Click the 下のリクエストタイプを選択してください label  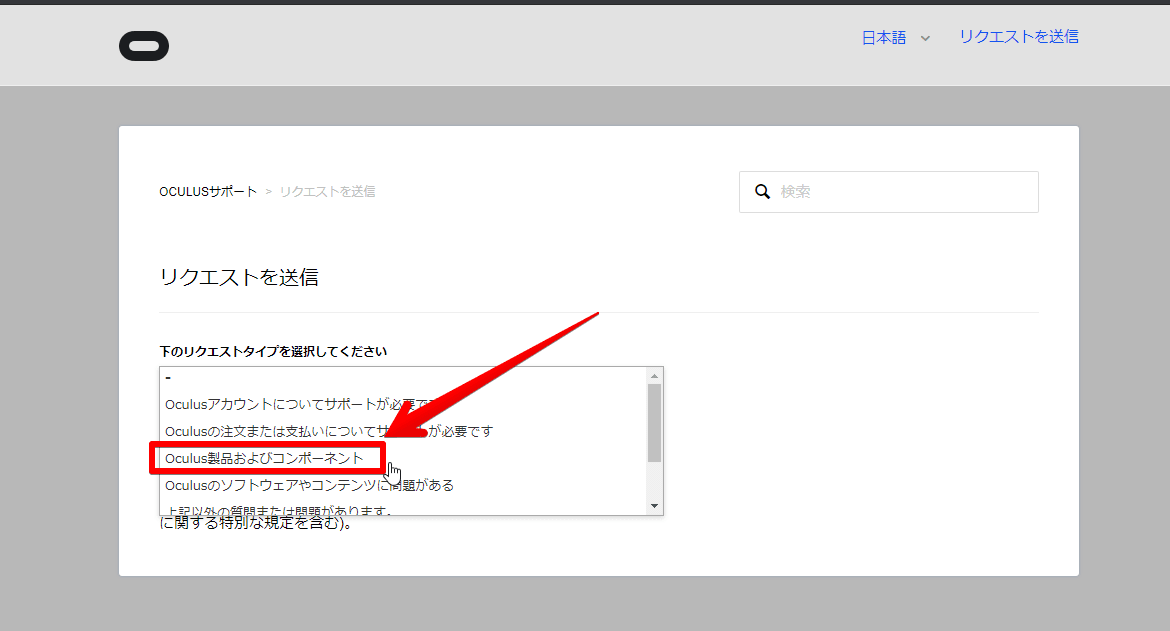273,352
